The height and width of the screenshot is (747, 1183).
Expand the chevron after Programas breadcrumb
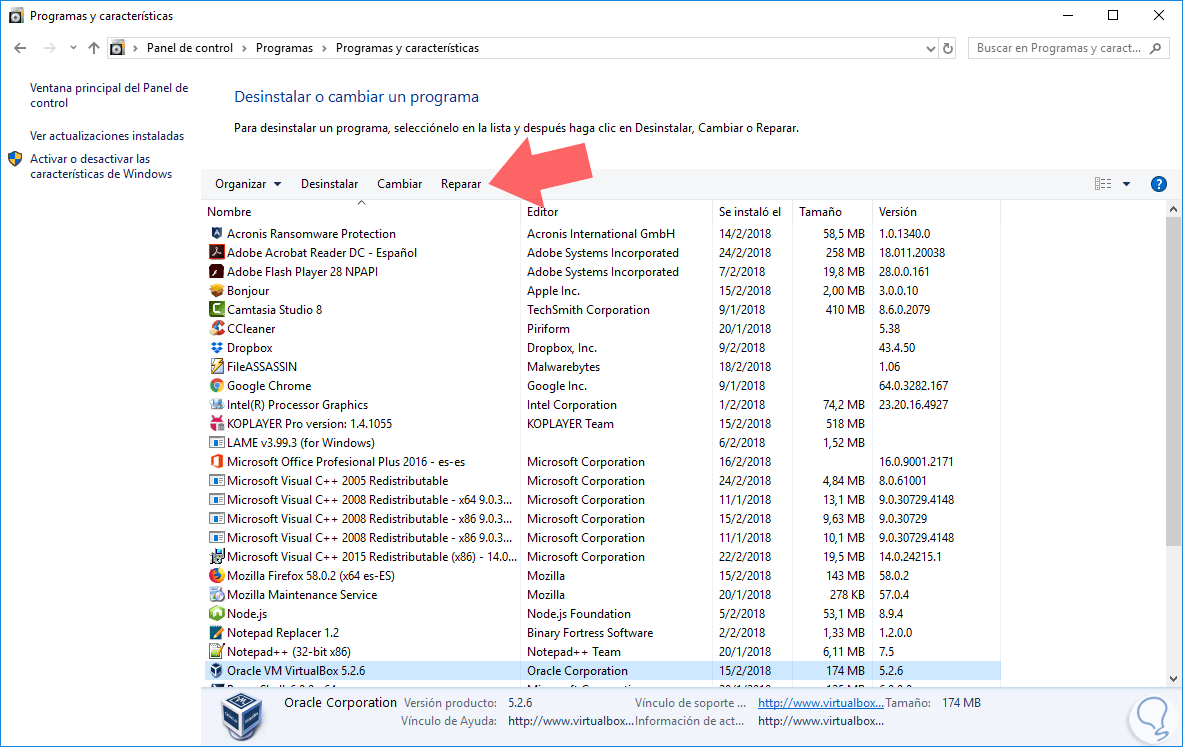(x=324, y=48)
